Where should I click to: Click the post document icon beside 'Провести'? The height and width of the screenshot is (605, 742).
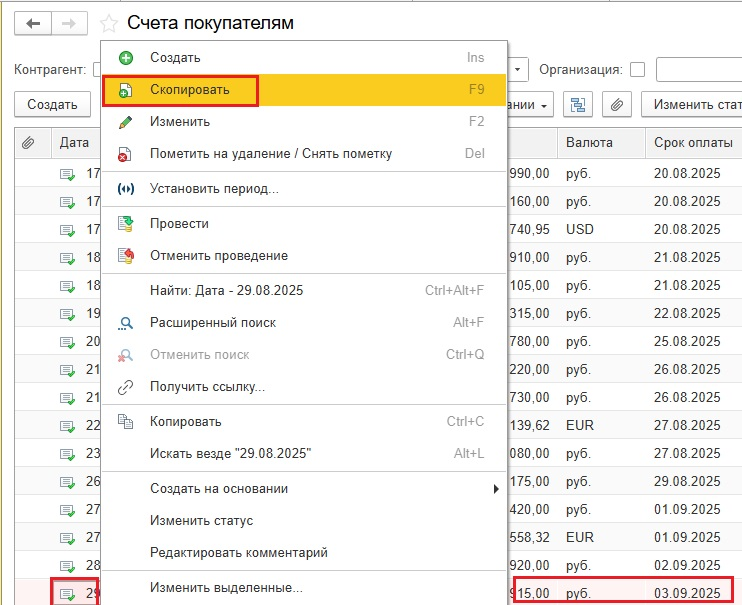click(125, 224)
